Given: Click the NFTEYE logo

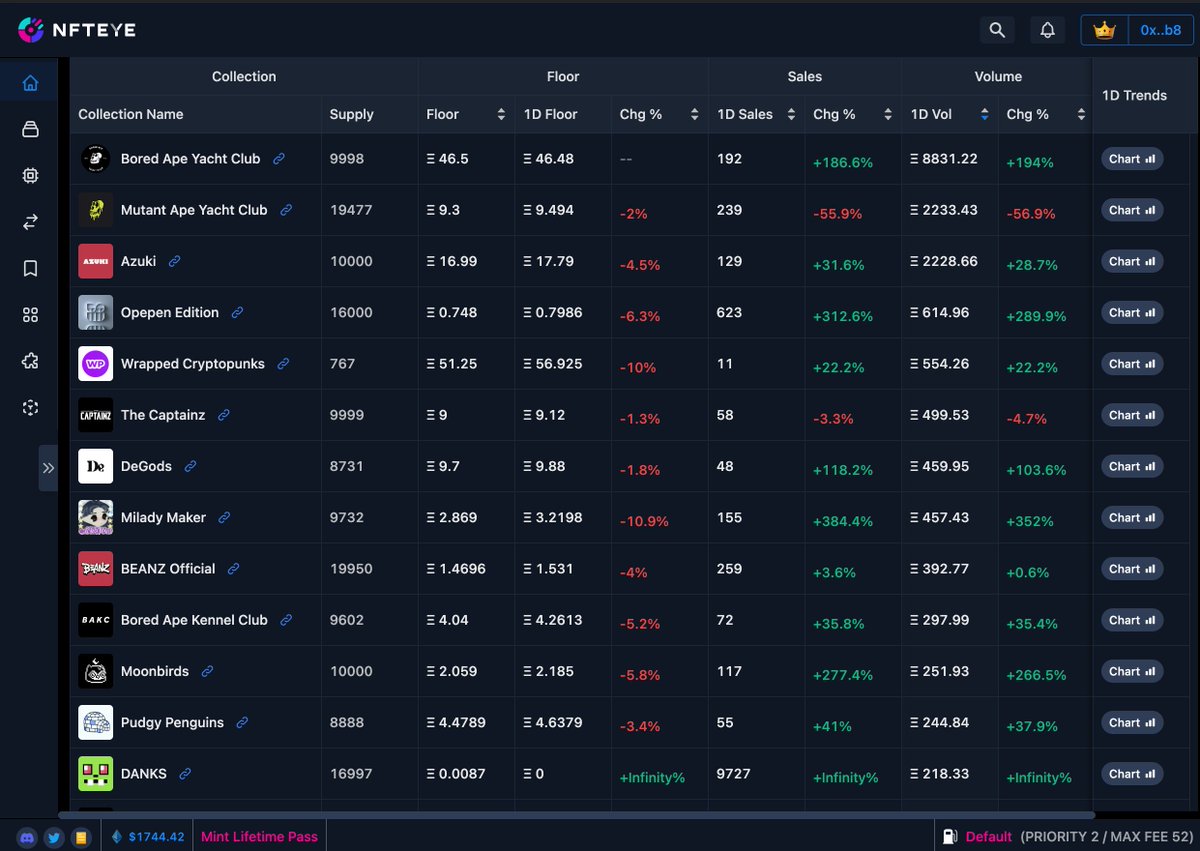Looking at the screenshot, I should click(77, 30).
